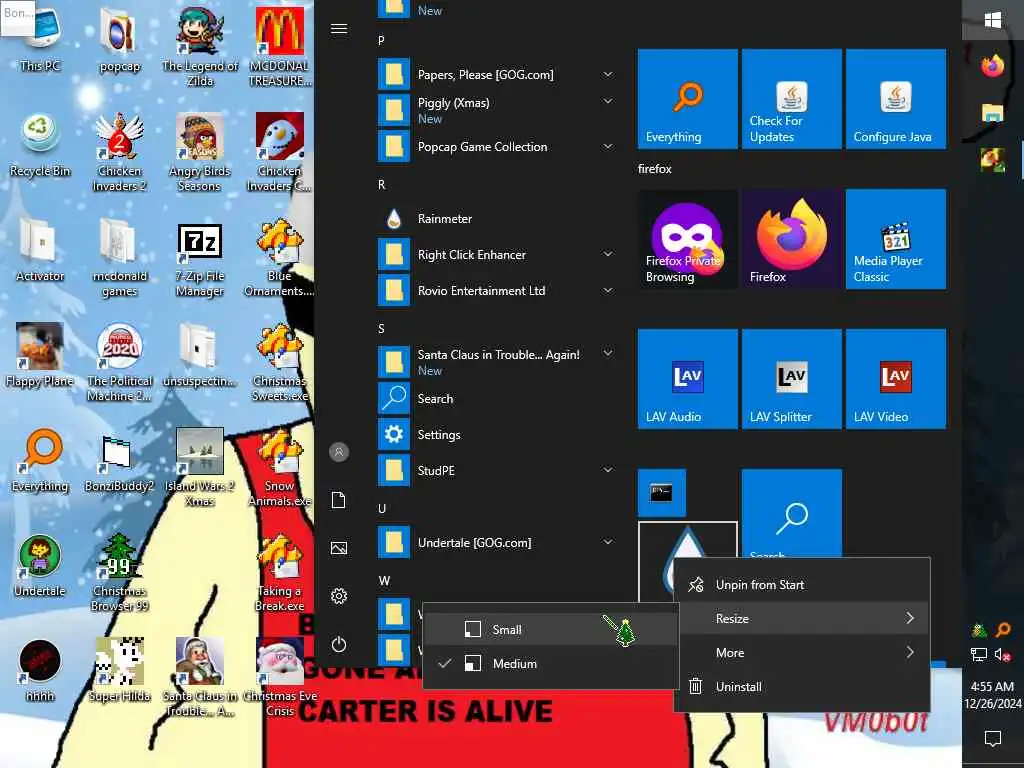The image size is (1024, 768).
Task: Select Small tile size
Action: point(550,630)
